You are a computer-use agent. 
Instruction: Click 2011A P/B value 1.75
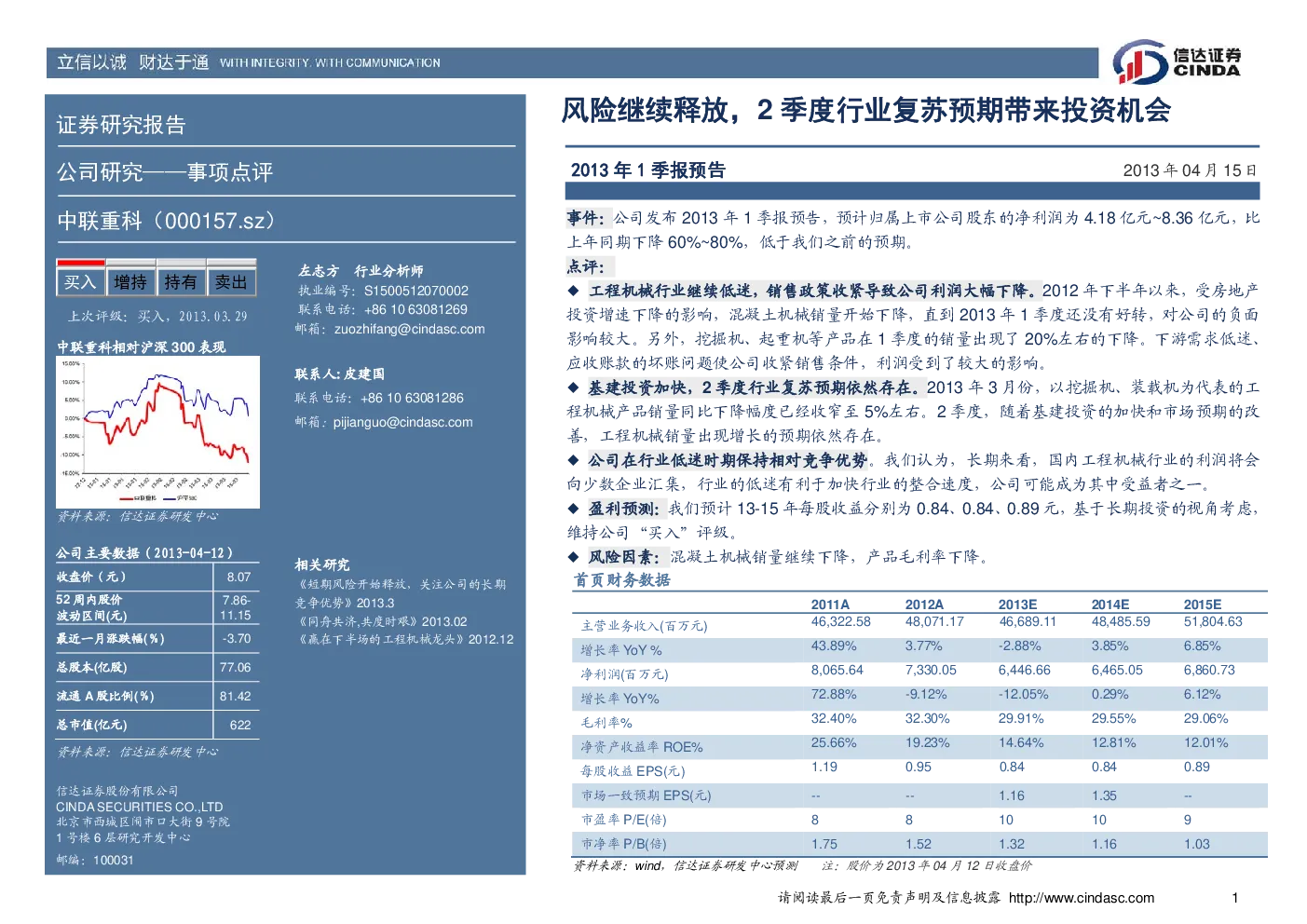click(824, 844)
